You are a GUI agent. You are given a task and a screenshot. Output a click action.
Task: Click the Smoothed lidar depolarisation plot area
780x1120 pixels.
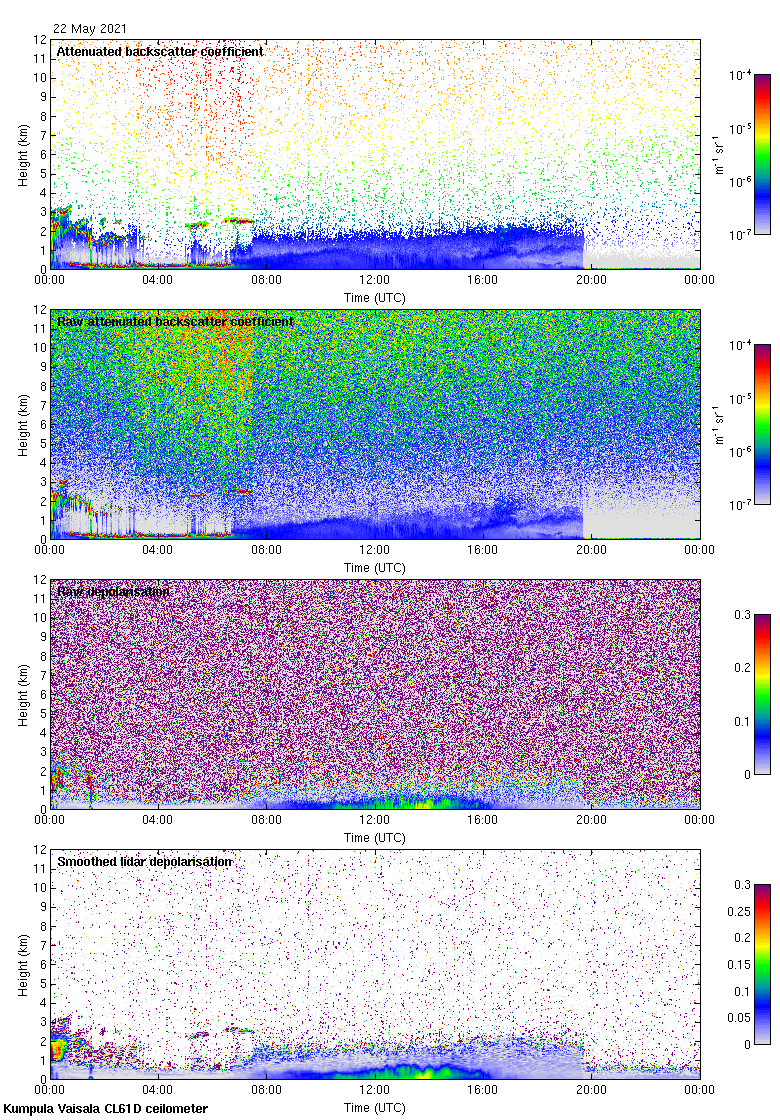(x=374, y=964)
